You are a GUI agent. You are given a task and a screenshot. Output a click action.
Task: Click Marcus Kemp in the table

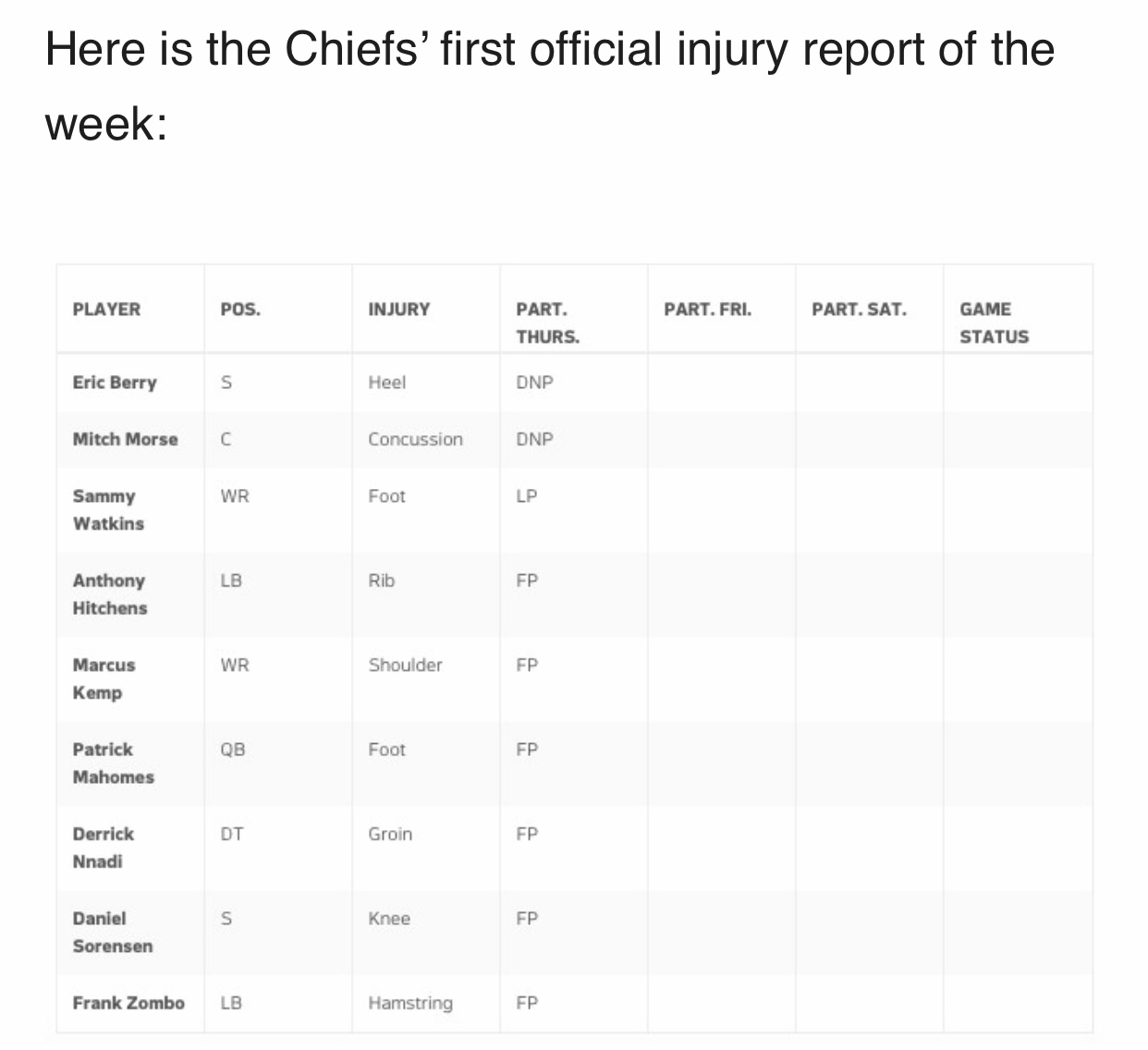(x=104, y=678)
